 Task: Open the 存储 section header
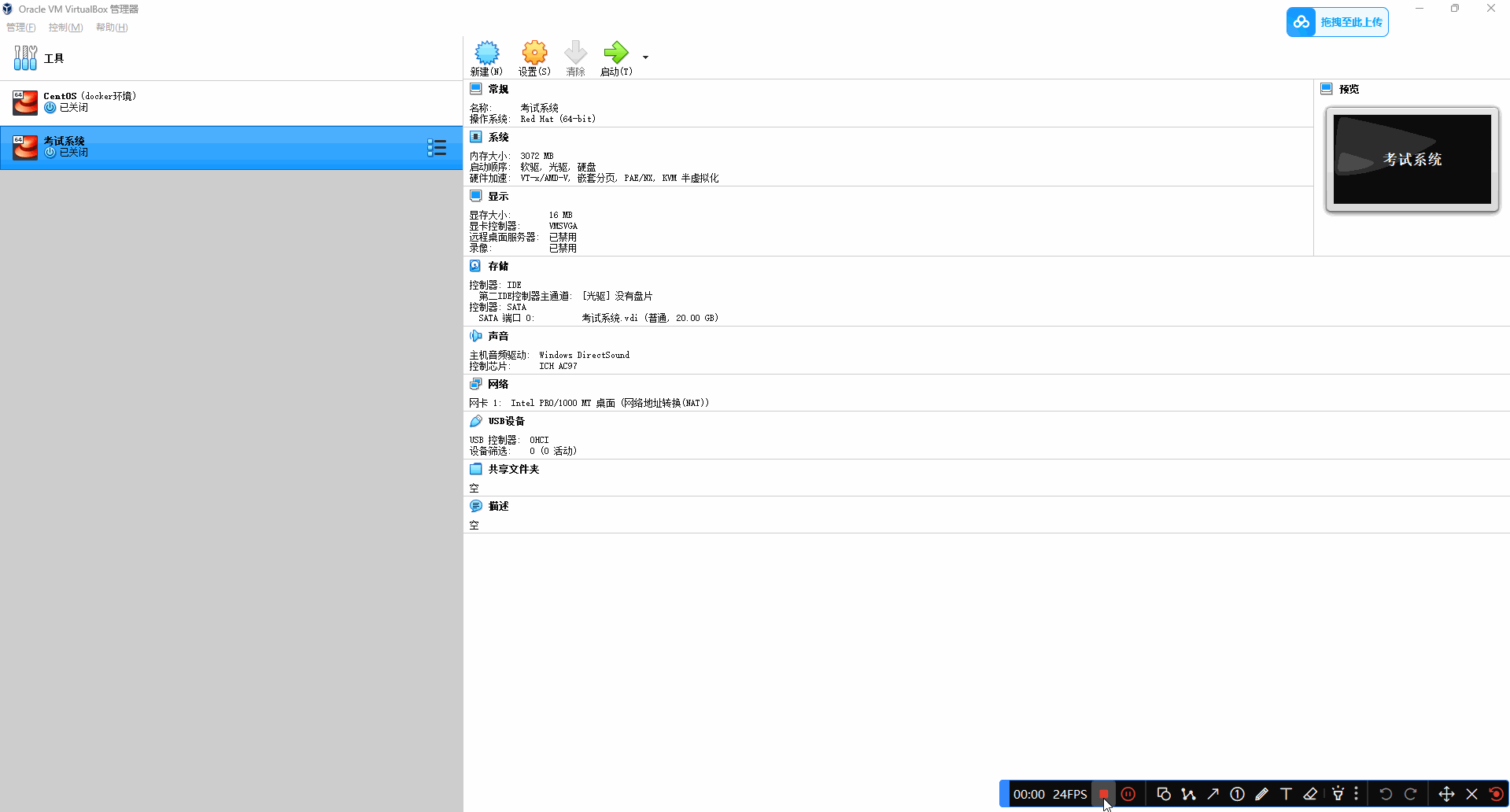tap(498, 267)
